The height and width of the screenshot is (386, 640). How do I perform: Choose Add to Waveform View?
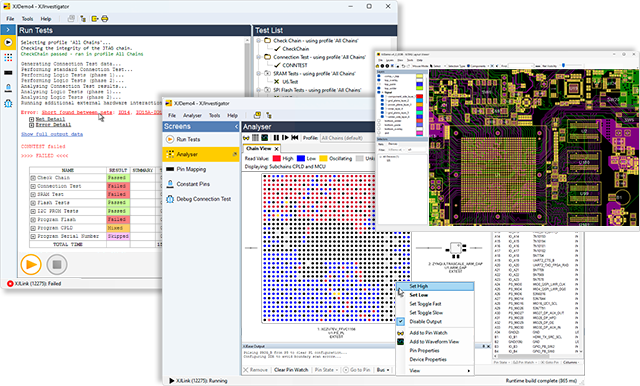click(x=435, y=342)
